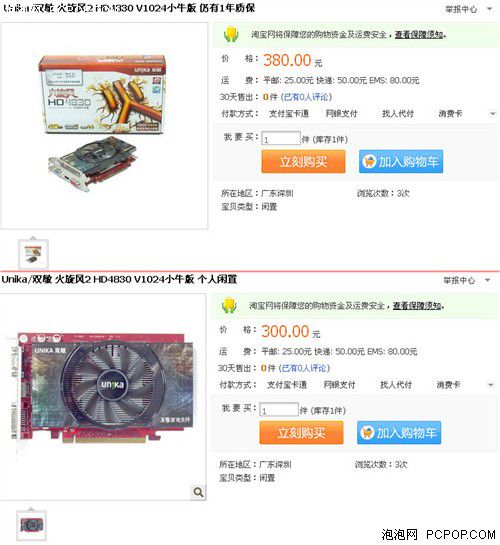Click the tulip guarantee icon in the bottom listing

coord(229,306)
